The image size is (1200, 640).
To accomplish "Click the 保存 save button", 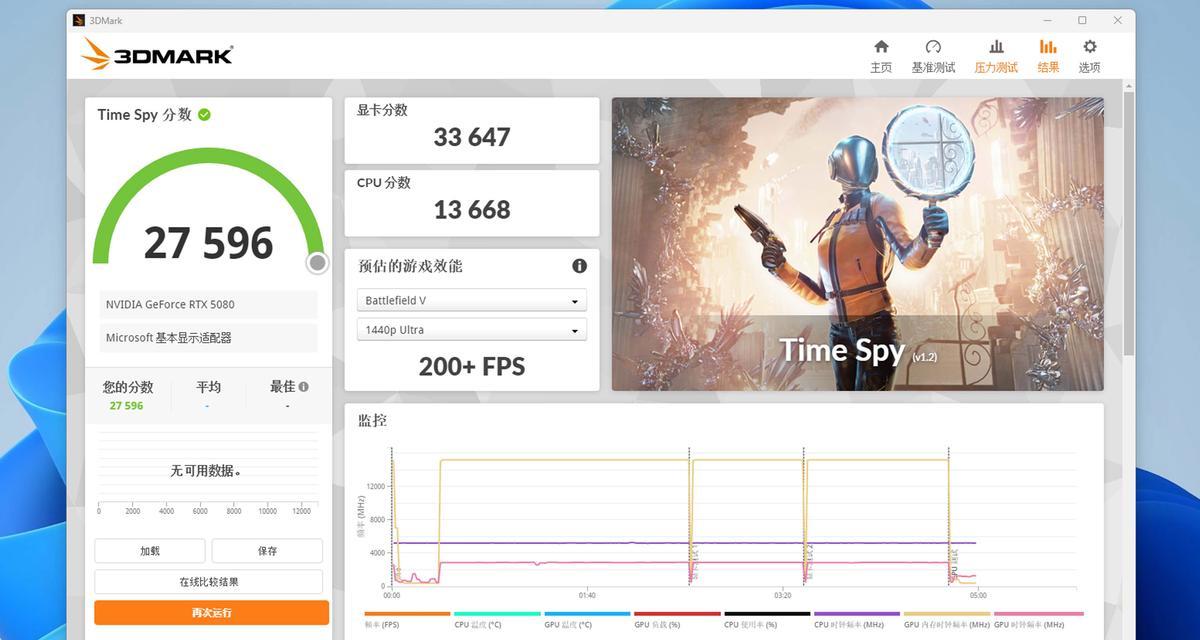I will pos(267,551).
